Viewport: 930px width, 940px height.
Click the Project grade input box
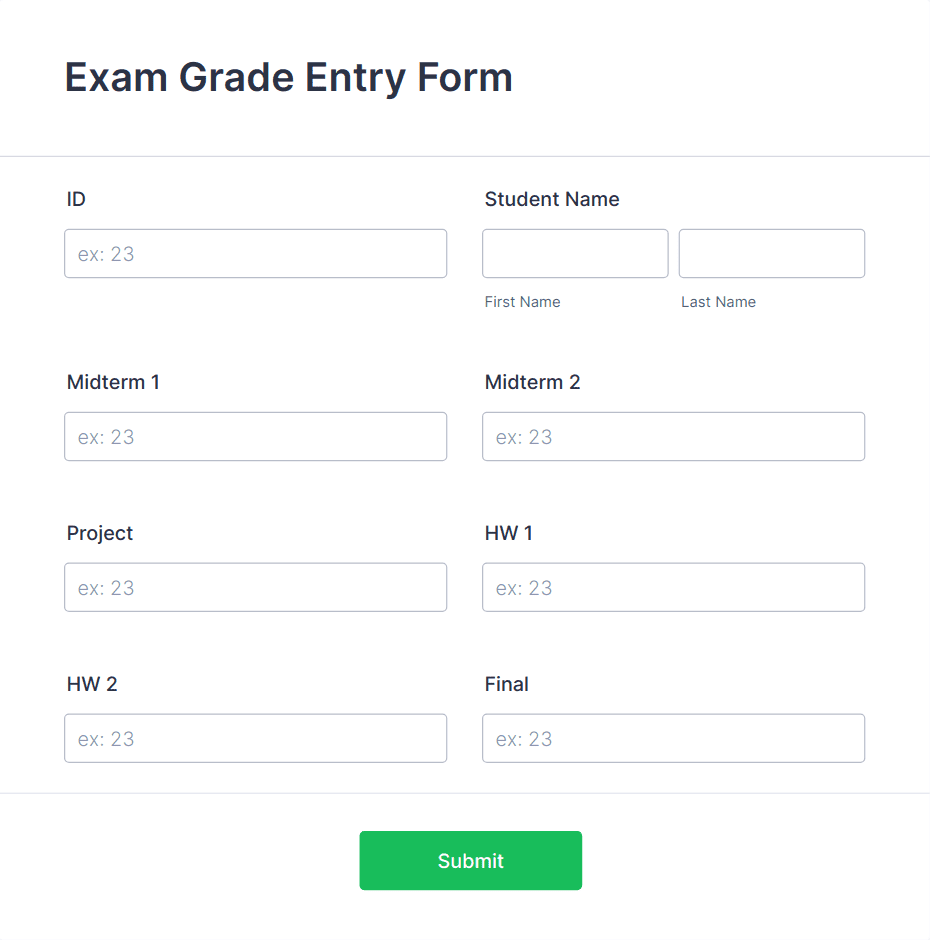[255, 587]
